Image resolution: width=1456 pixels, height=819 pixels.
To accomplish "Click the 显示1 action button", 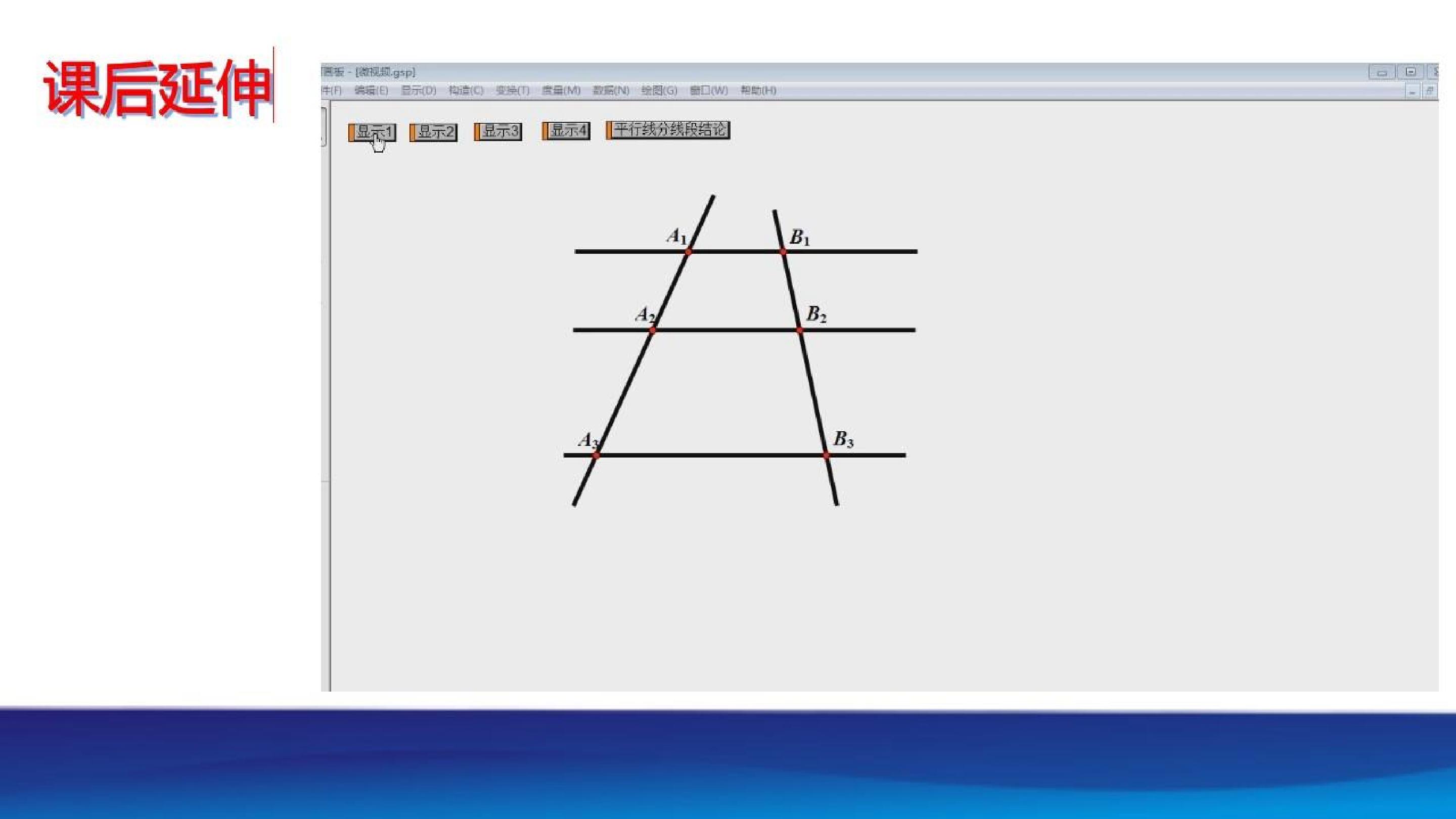I will tap(372, 132).
